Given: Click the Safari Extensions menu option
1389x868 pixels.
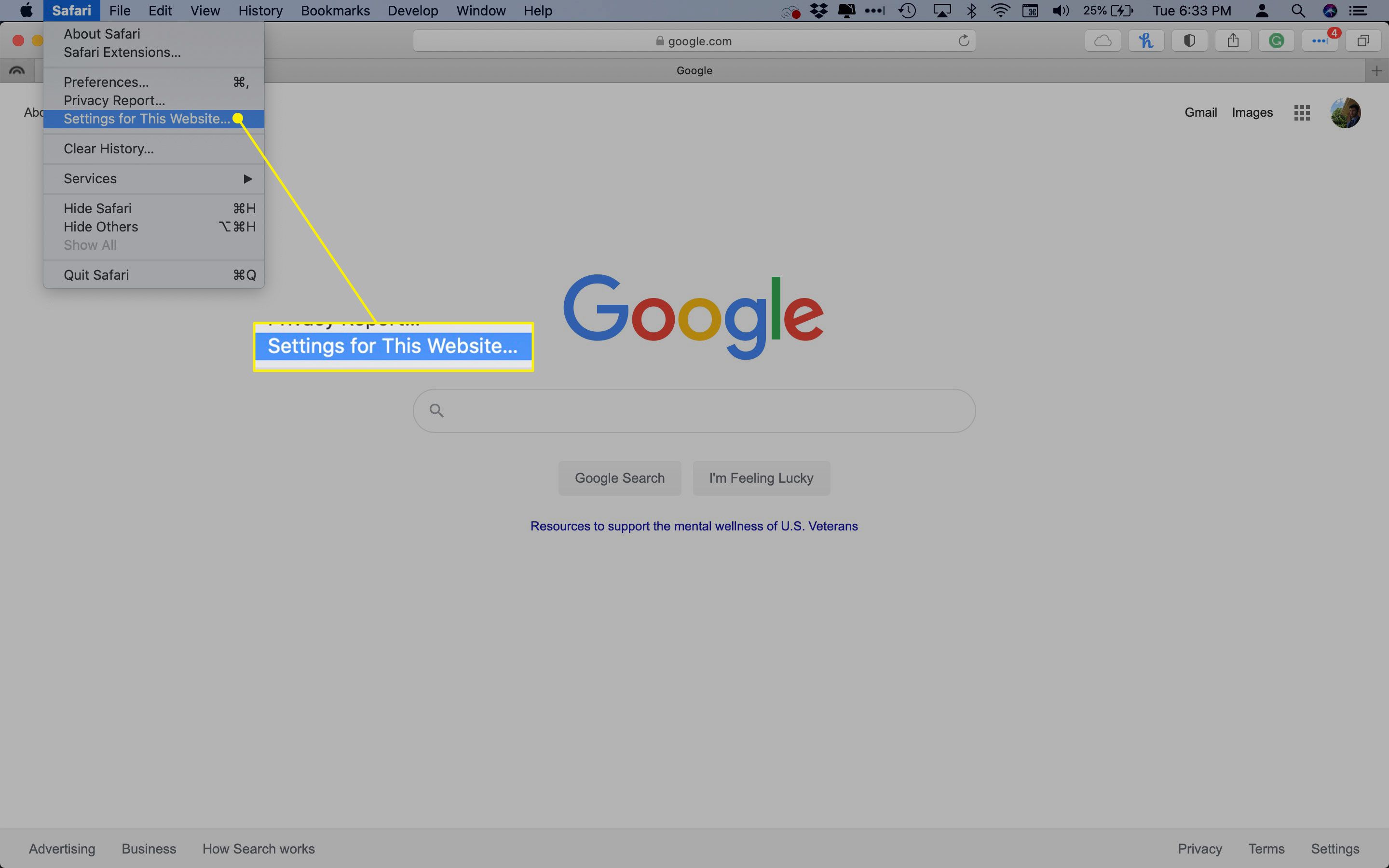Looking at the screenshot, I should (x=122, y=52).
